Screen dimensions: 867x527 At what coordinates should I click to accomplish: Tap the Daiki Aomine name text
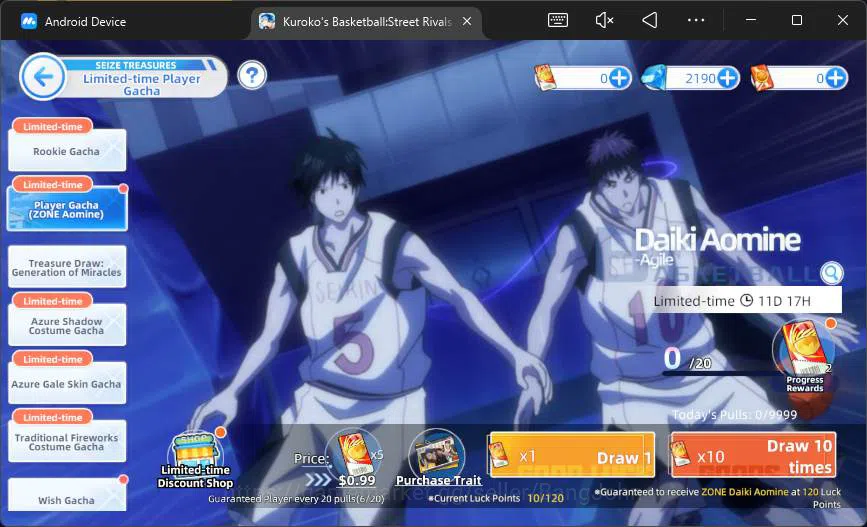pos(717,241)
